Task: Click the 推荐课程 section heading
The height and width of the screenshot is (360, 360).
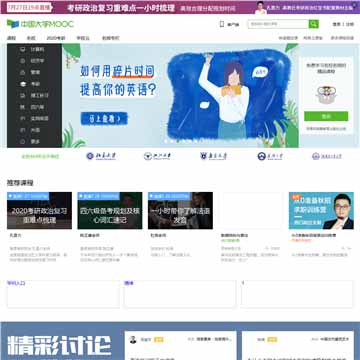Action: [20, 183]
